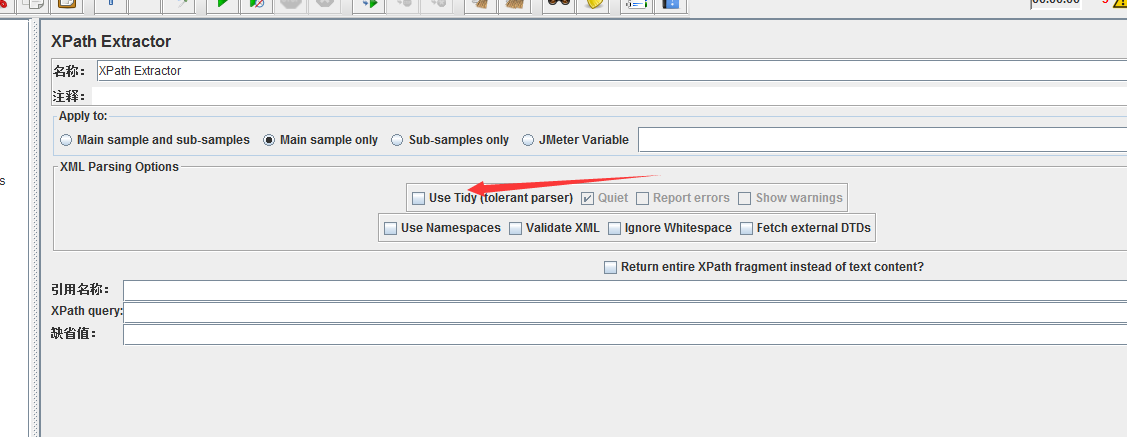The width and height of the screenshot is (1127, 437).
Task: Click the 注释 comment input field
Action: [610, 96]
